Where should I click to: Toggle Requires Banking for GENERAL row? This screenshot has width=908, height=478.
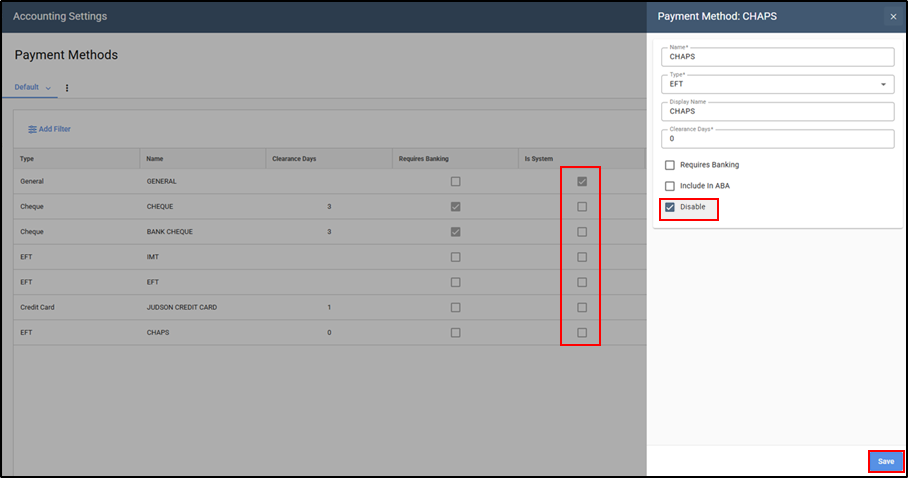tap(456, 181)
